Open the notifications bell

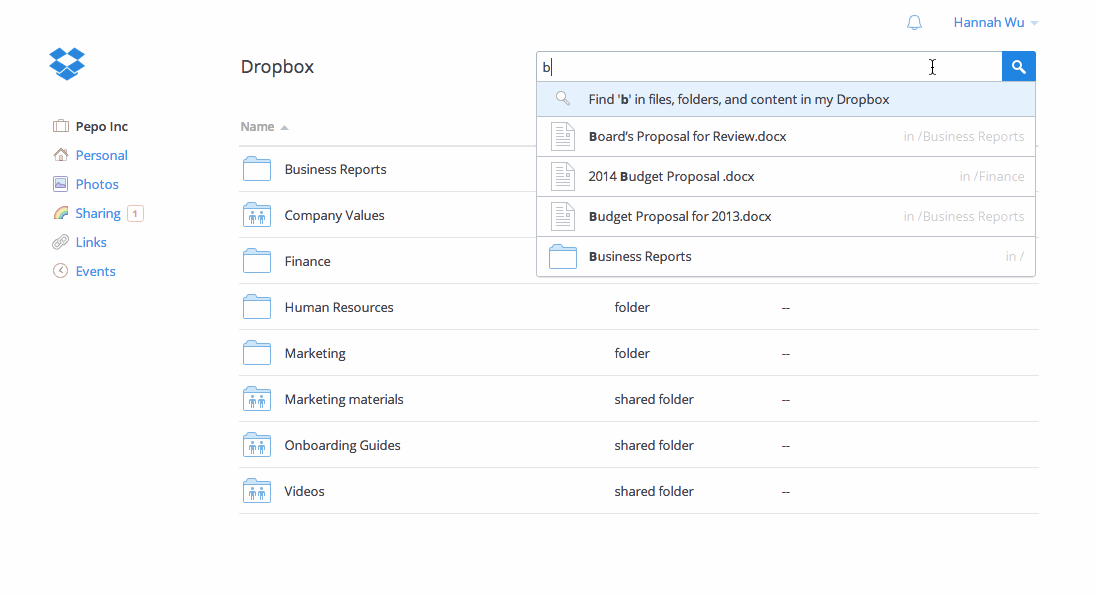pyautogui.click(x=915, y=22)
